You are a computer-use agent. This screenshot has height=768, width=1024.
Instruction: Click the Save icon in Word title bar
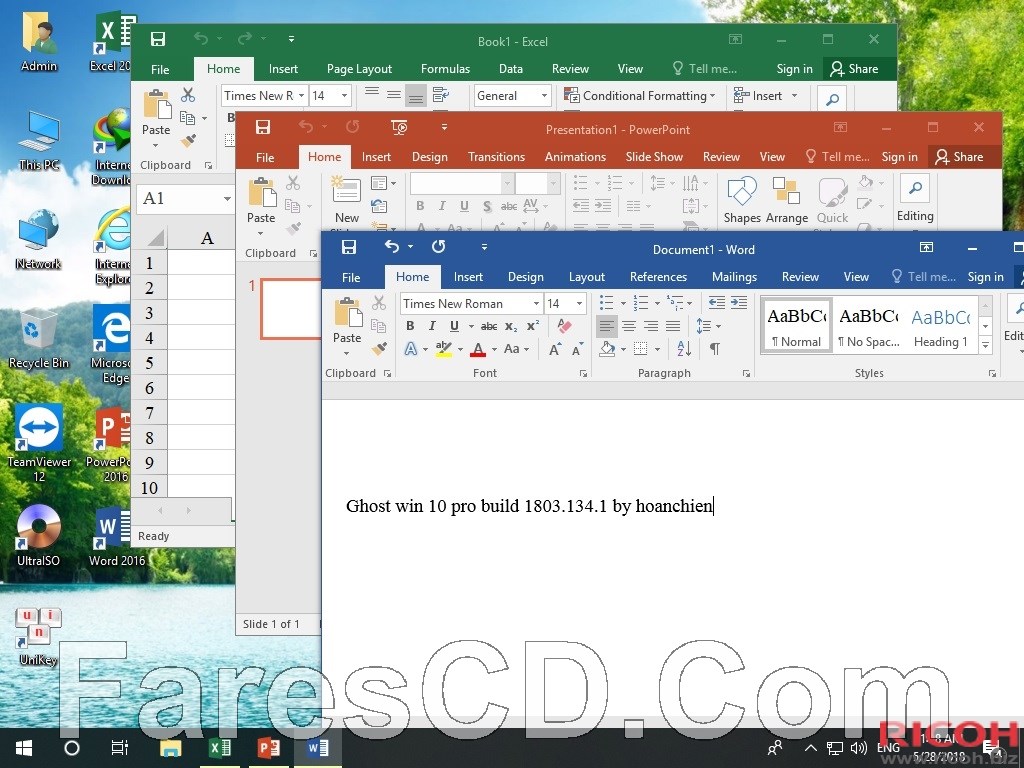click(349, 247)
